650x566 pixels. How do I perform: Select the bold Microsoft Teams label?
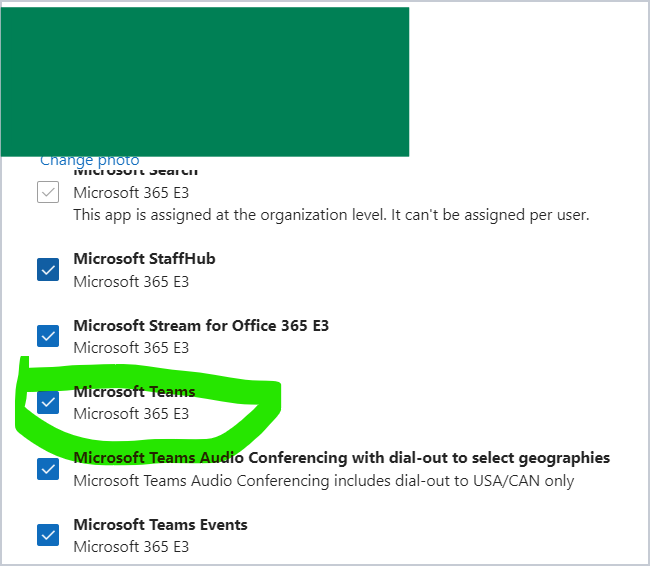point(134,391)
